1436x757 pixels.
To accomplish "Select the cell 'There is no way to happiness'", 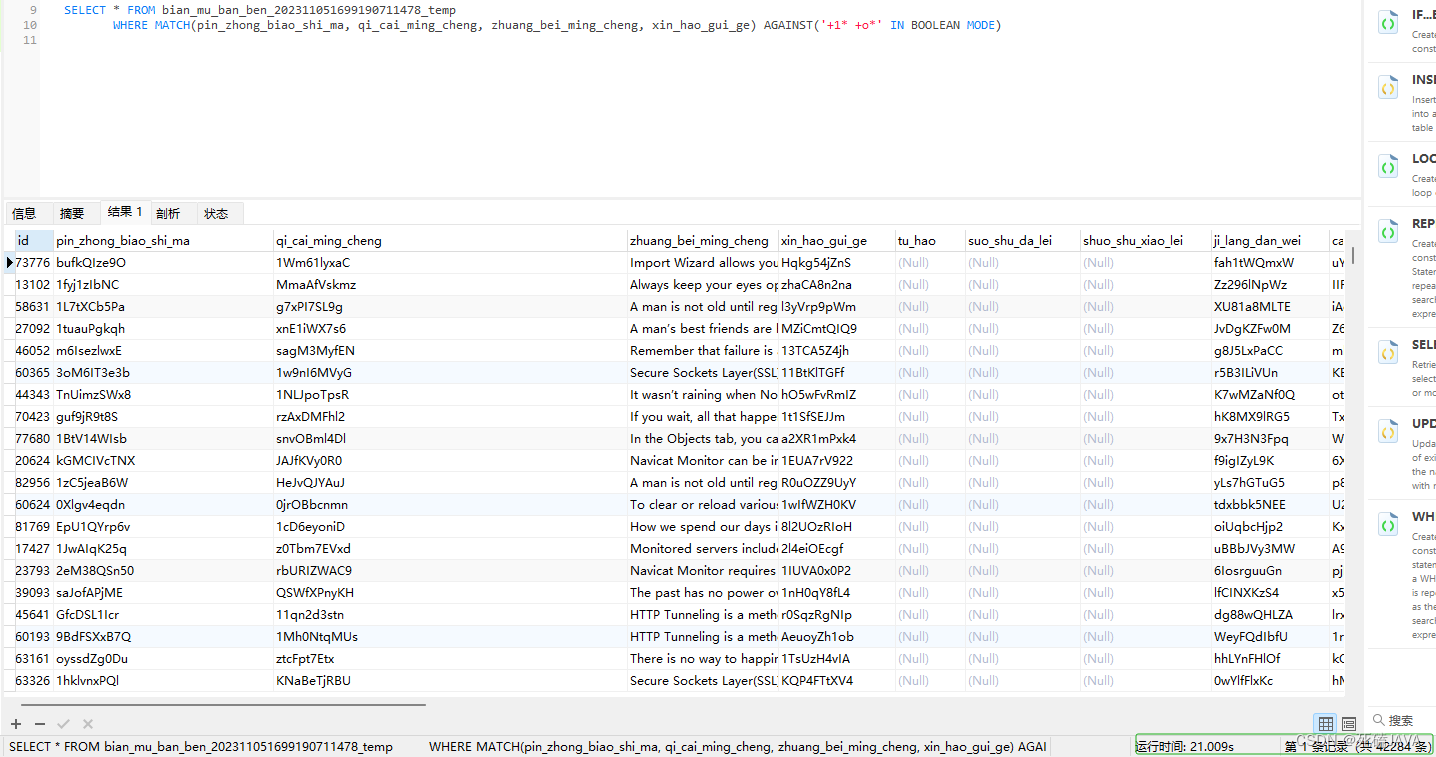I will [702, 658].
